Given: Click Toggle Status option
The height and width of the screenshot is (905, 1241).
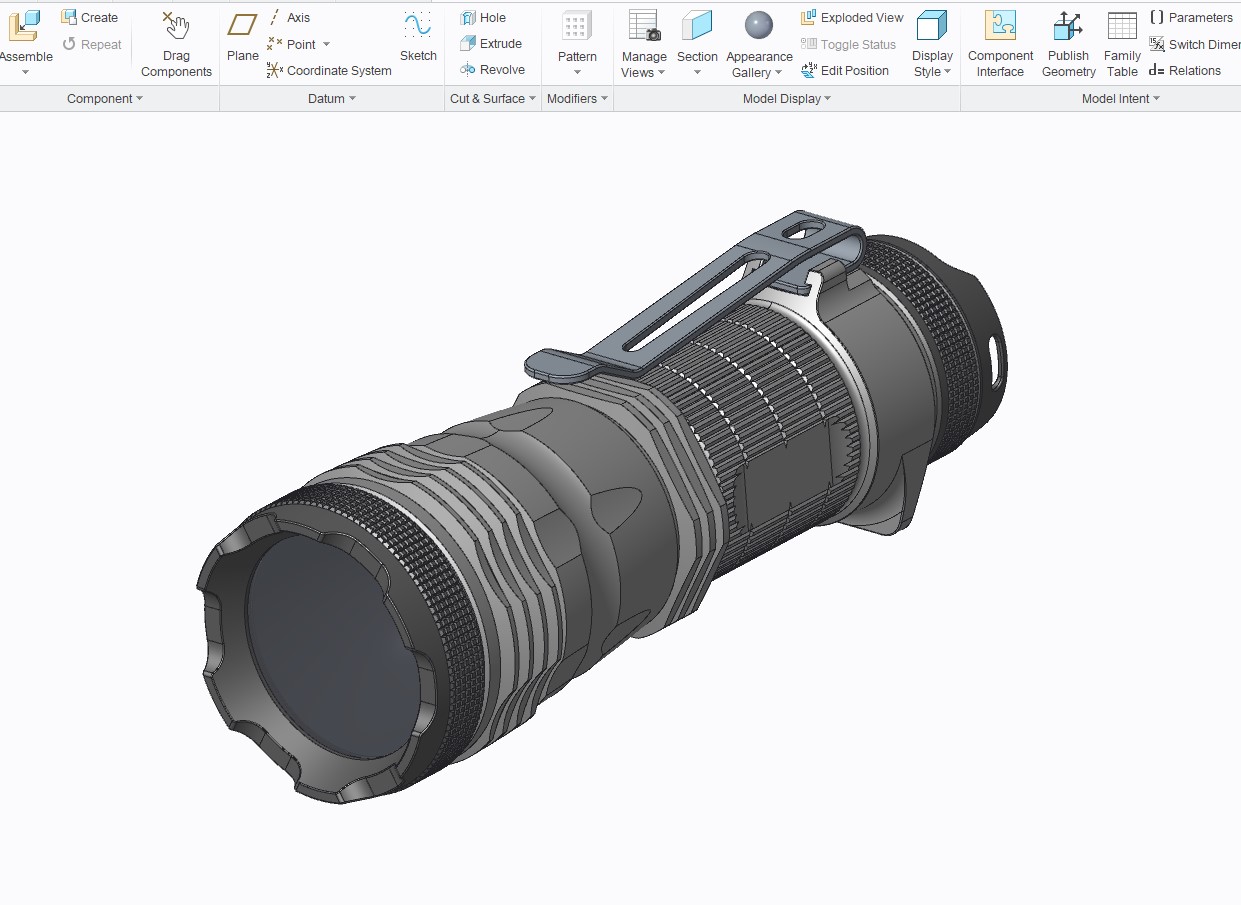Looking at the screenshot, I should click(848, 44).
